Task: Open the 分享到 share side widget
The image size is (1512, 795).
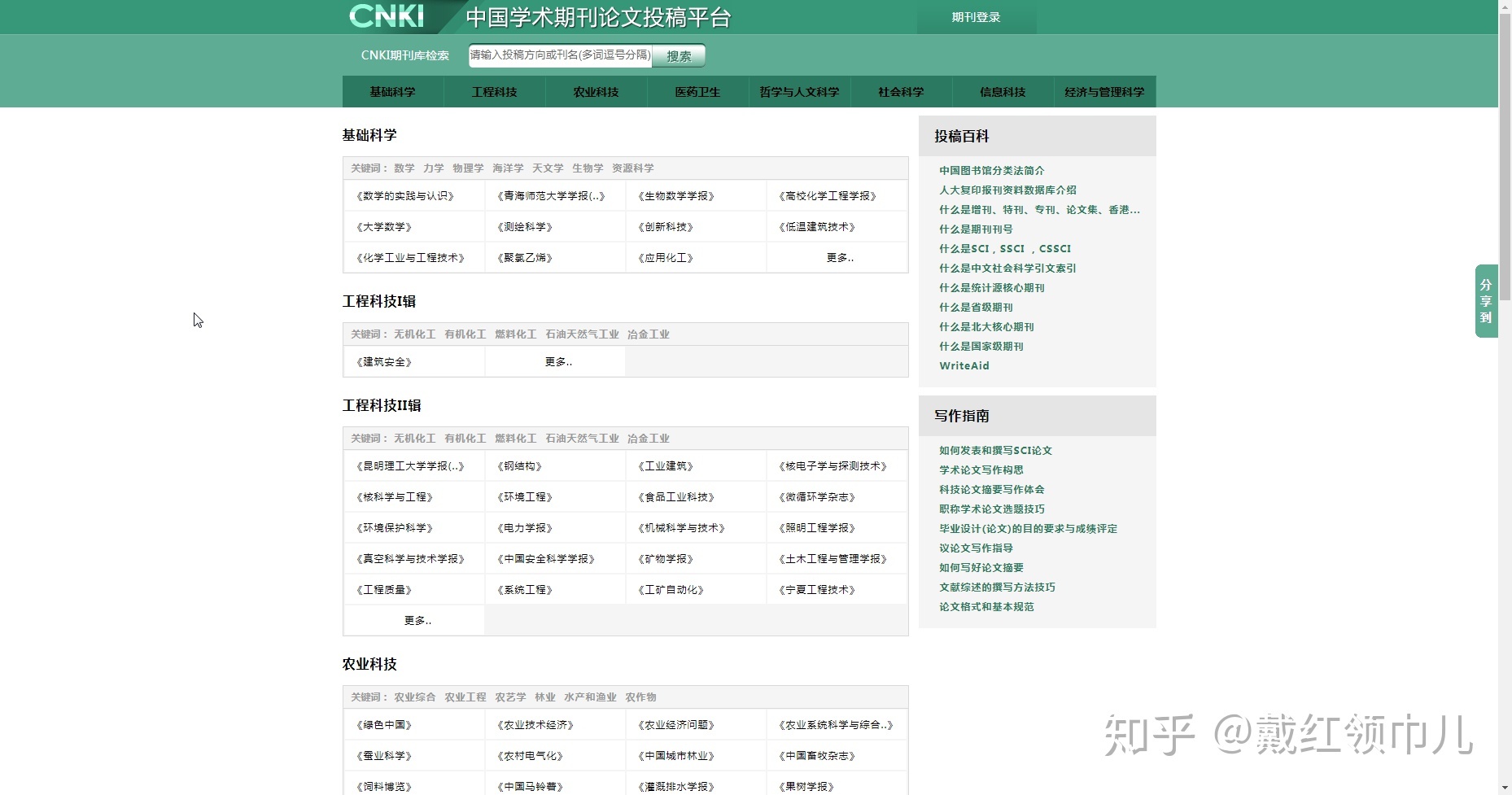Action: click(1486, 301)
